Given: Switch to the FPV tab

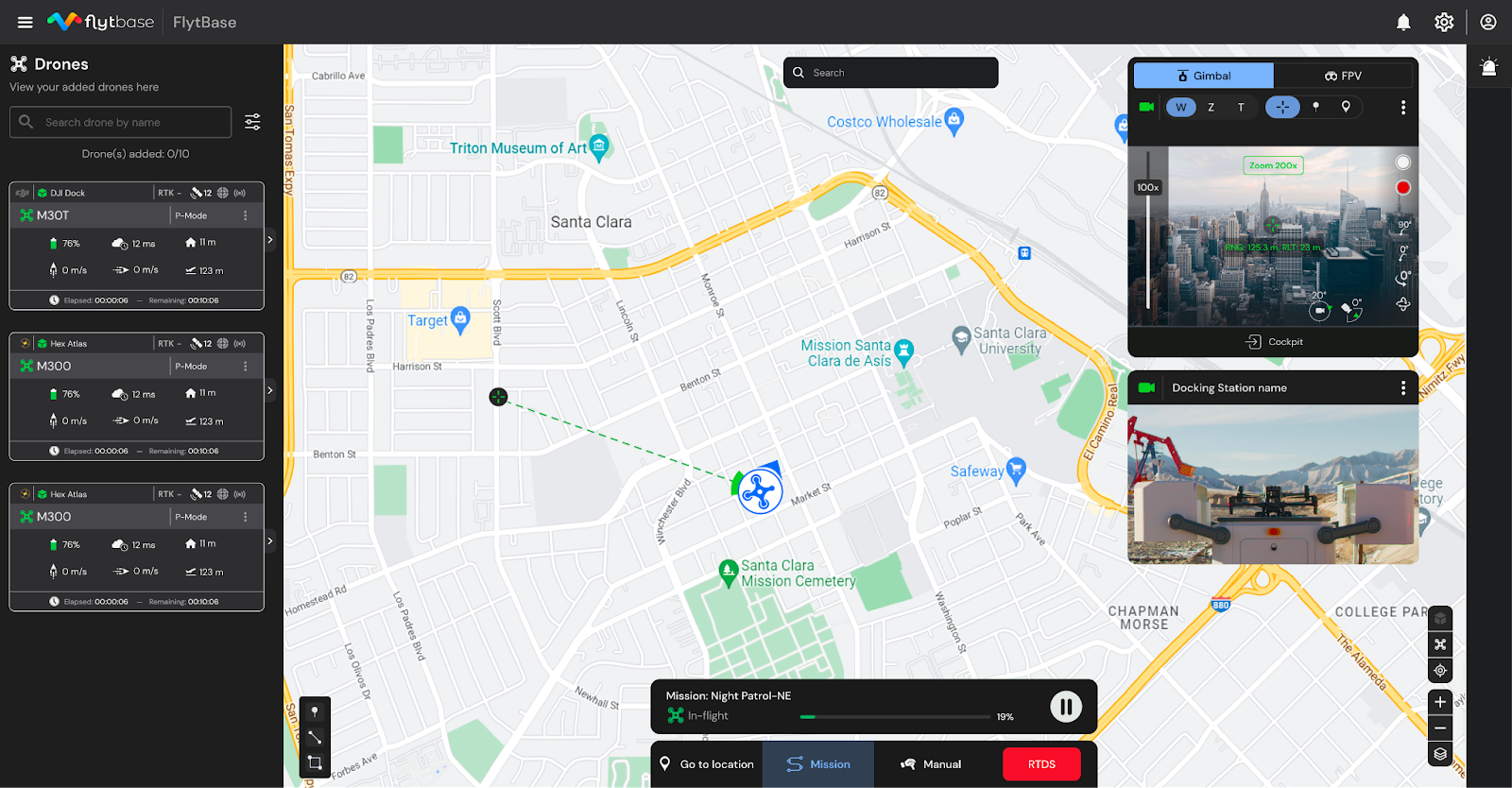Looking at the screenshot, I should click(x=1343, y=76).
